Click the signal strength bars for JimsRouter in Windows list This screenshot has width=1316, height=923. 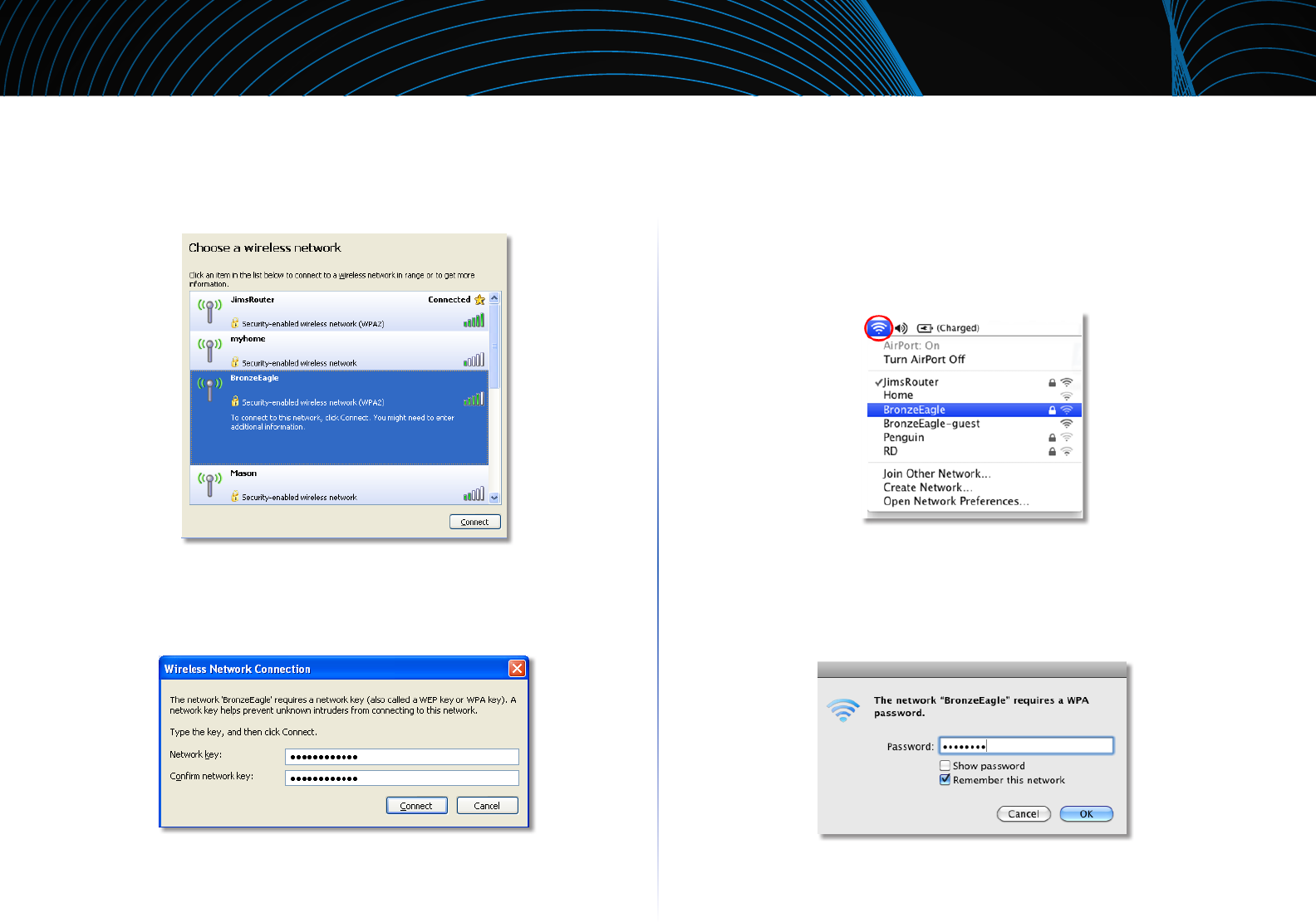(x=474, y=320)
